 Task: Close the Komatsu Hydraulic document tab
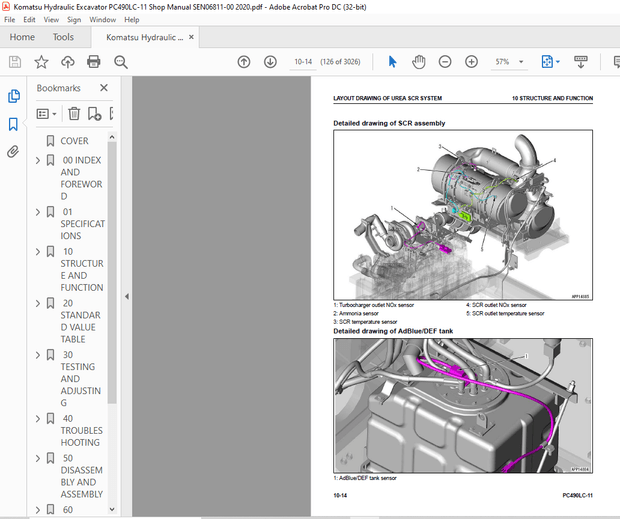pos(191,37)
